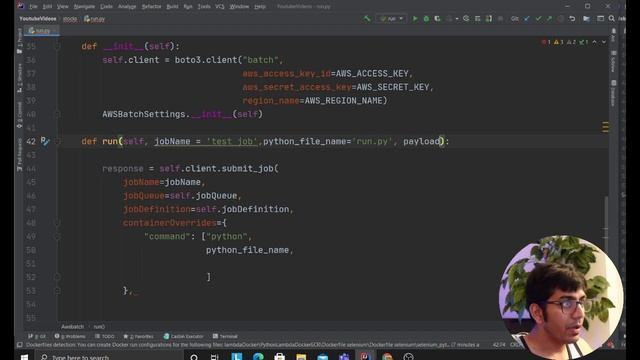Open the run configuration dropdown
Image resolution: width=640 pixels, height=360 pixels.
[x=391, y=19]
